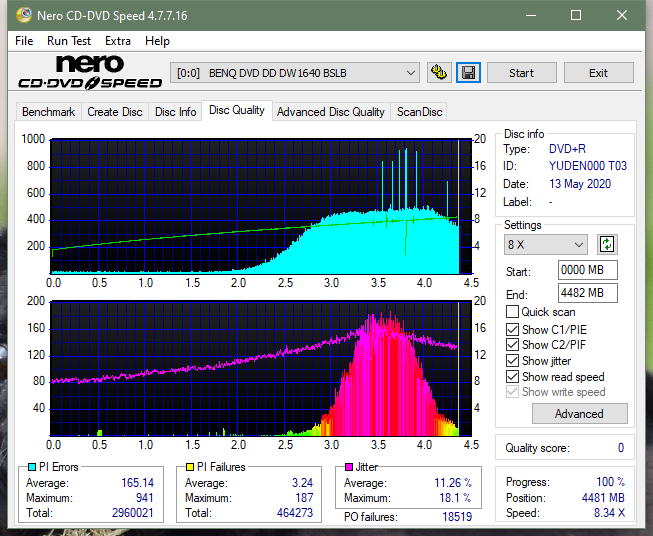Click the End position 4482 MB field
The width and height of the screenshot is (653, 536).
pos(587,293)
